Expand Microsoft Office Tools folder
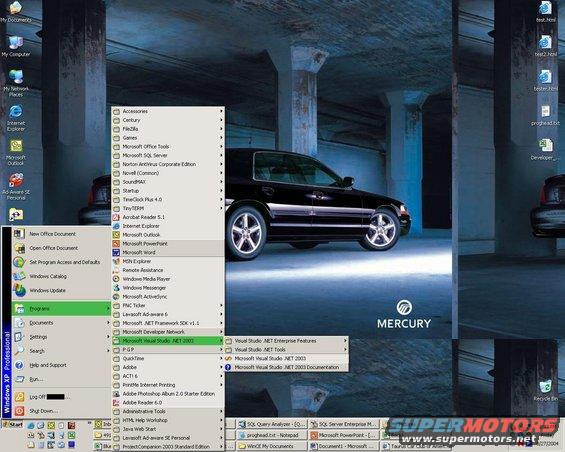 [168, 146]
